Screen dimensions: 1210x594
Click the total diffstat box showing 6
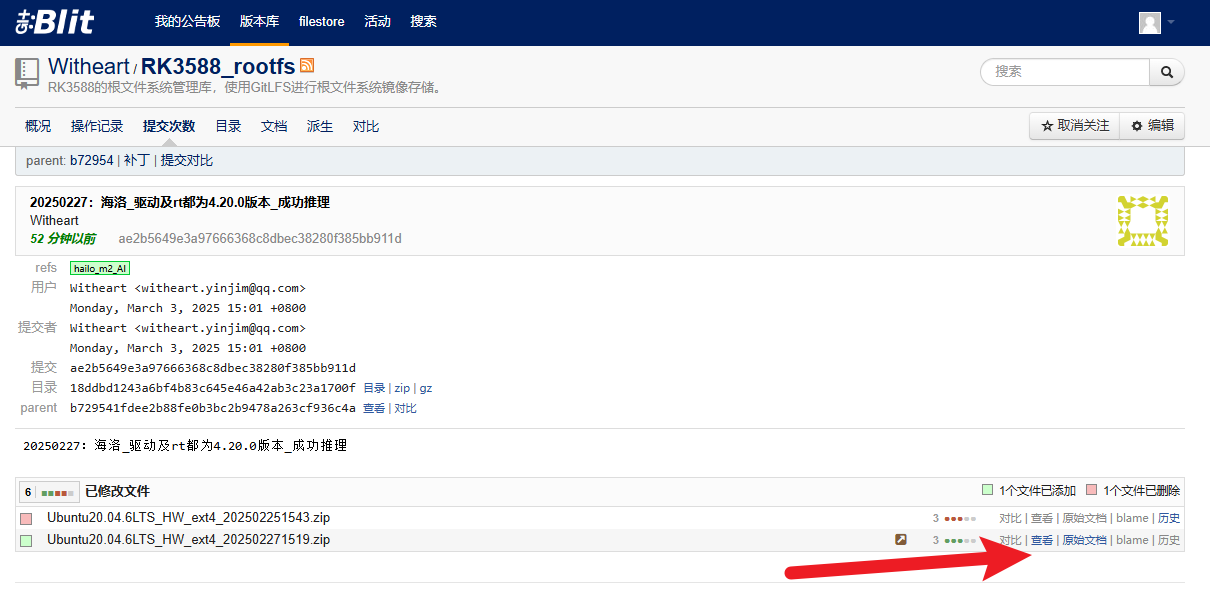click(48, 492)
